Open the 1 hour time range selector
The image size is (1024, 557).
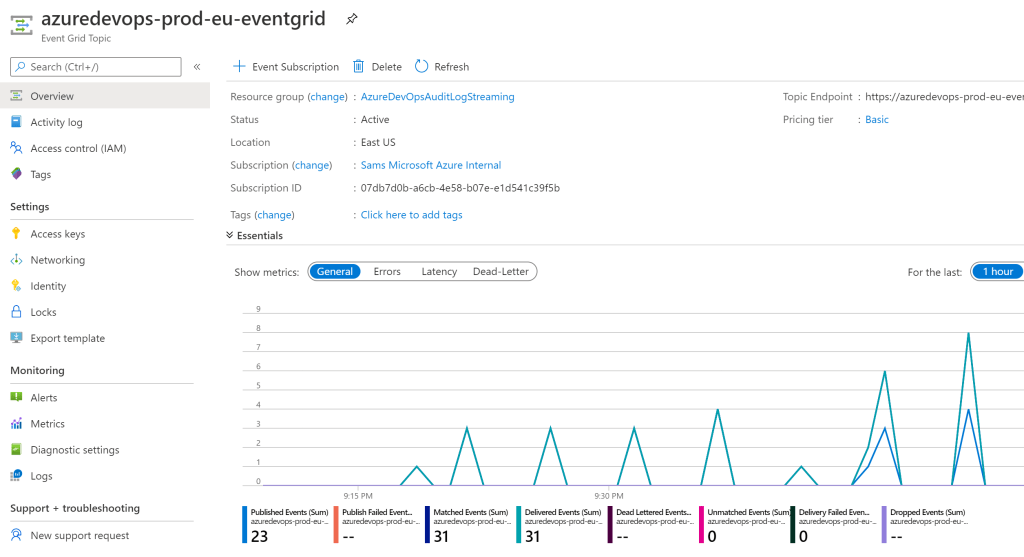click(997, 271)
